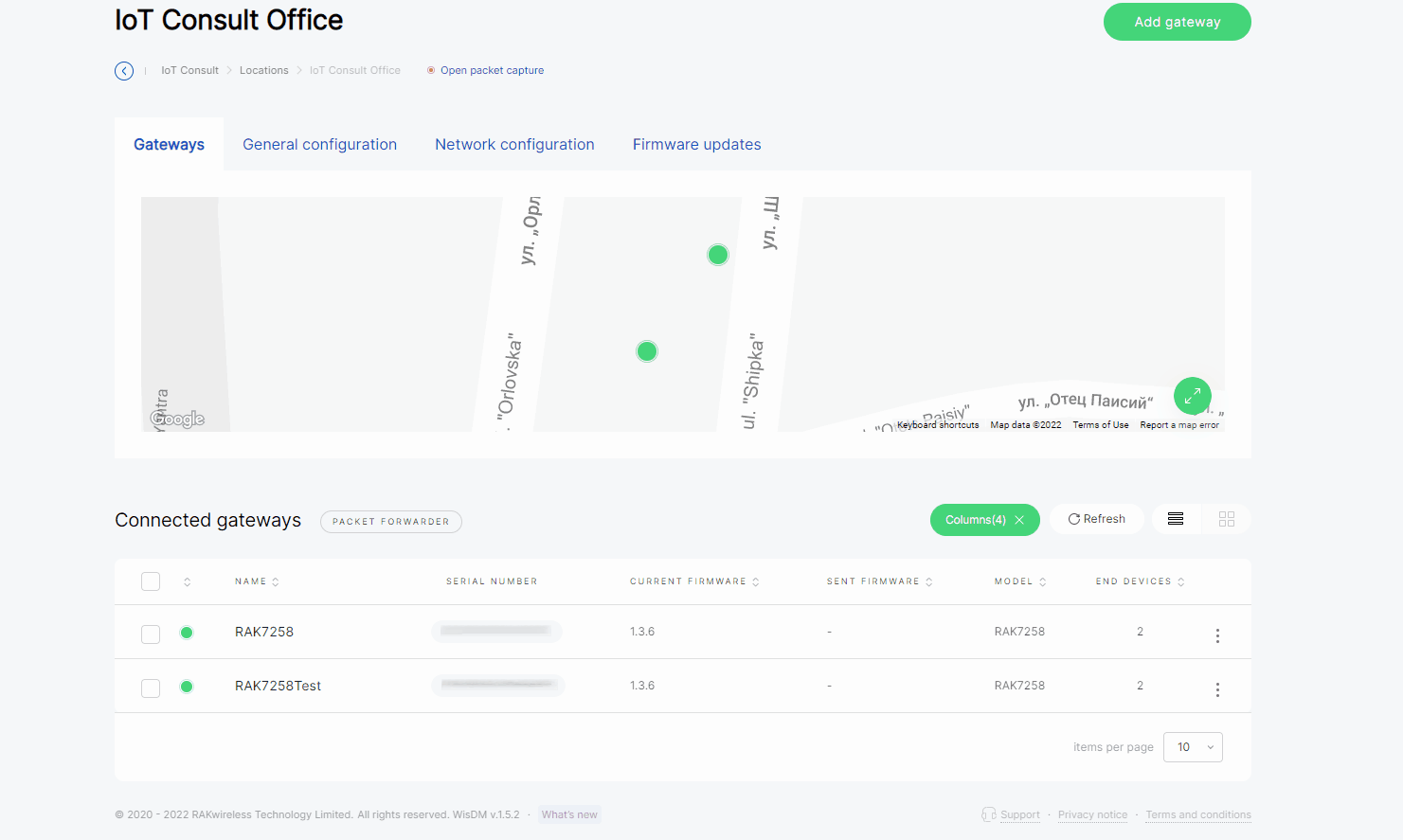Image resolution: width=1403 pixels, height=840 pixels.
Task: Switch to list view layout
Action: (1176, 519)
